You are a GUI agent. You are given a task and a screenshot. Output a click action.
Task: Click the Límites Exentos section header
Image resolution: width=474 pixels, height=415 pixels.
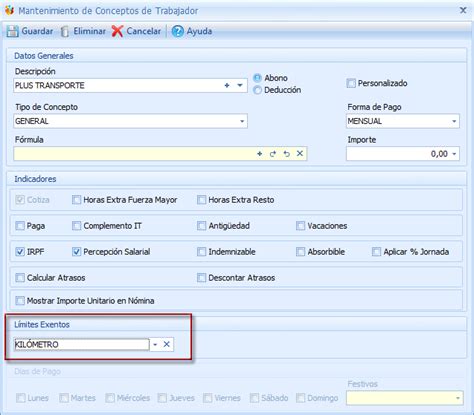click(42, 324)
